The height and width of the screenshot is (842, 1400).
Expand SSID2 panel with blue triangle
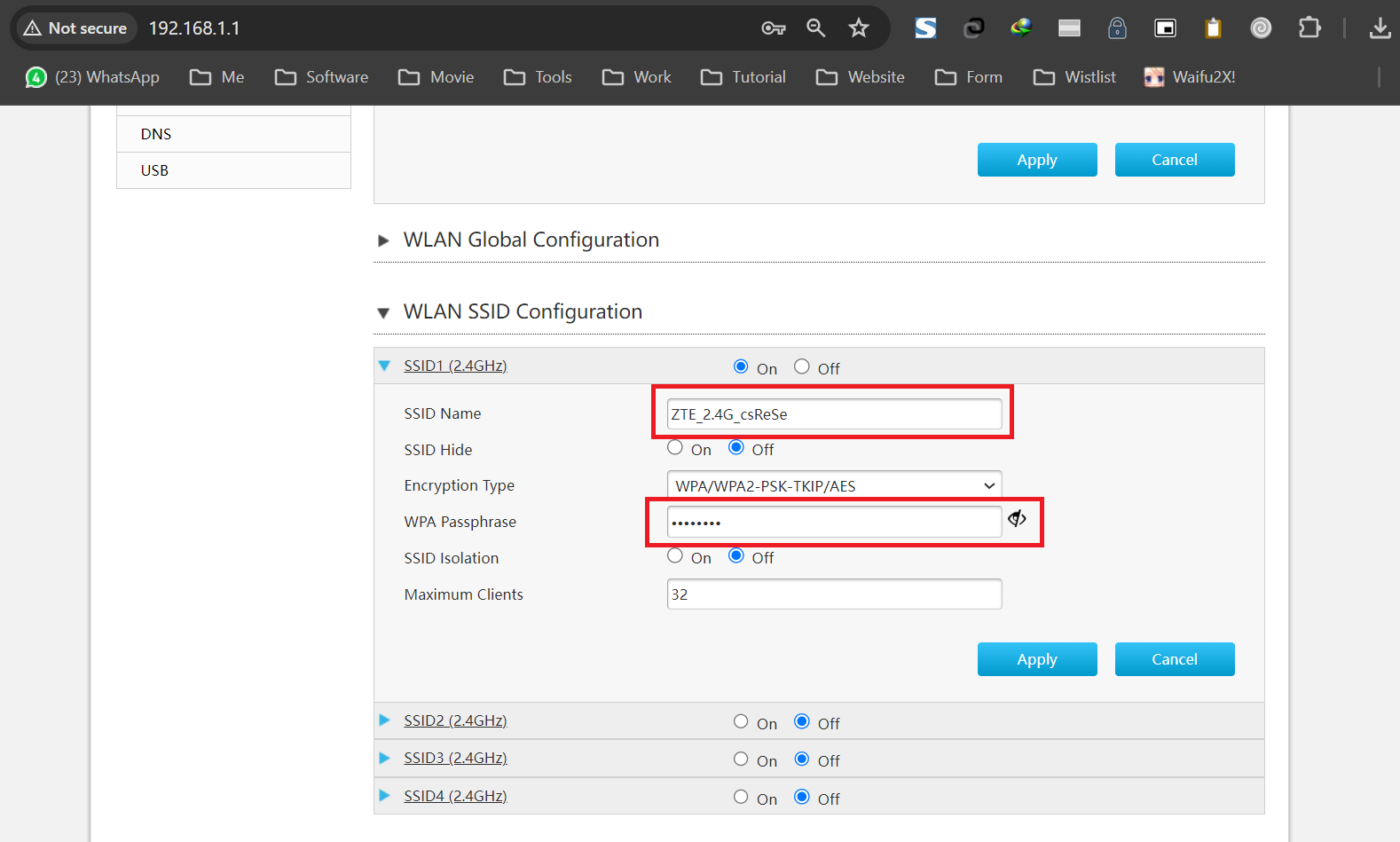pos(384,720)
